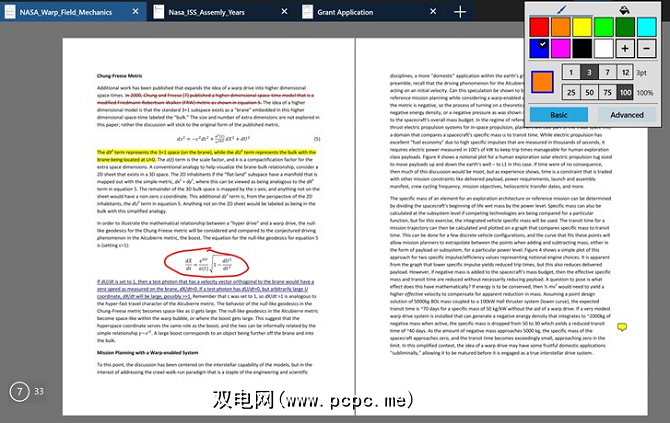This screenshot has height=423, width=670.
Task: Pick the magenta color swatch
Action: [x=561, y=48]
